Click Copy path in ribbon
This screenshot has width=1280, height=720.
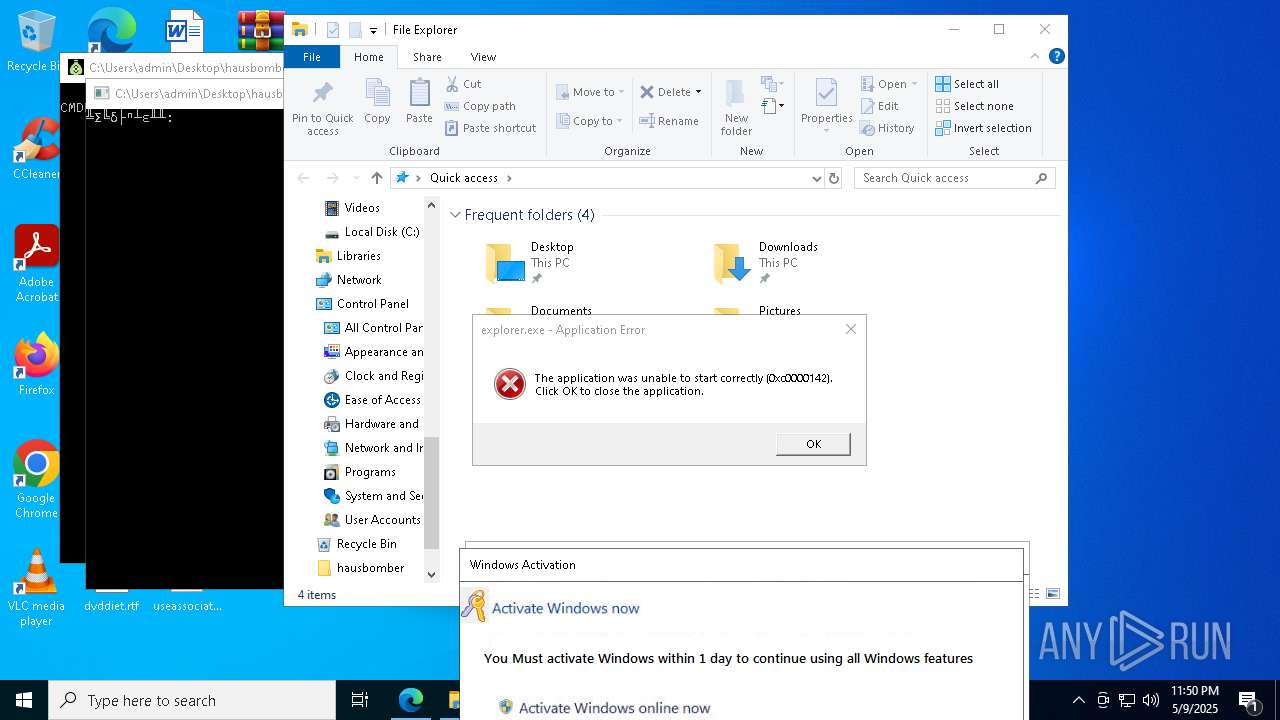click(x=480, y=106)
